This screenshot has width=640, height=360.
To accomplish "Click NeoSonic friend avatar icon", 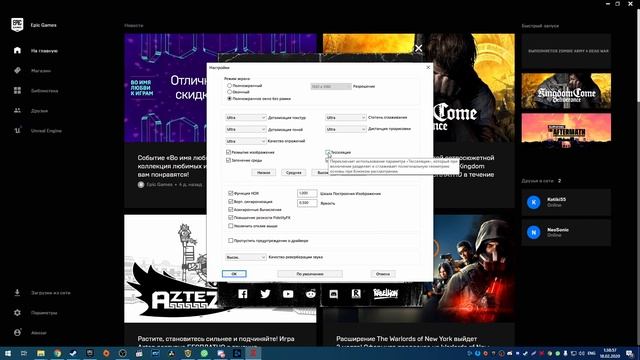I will (x=533, y=232).
